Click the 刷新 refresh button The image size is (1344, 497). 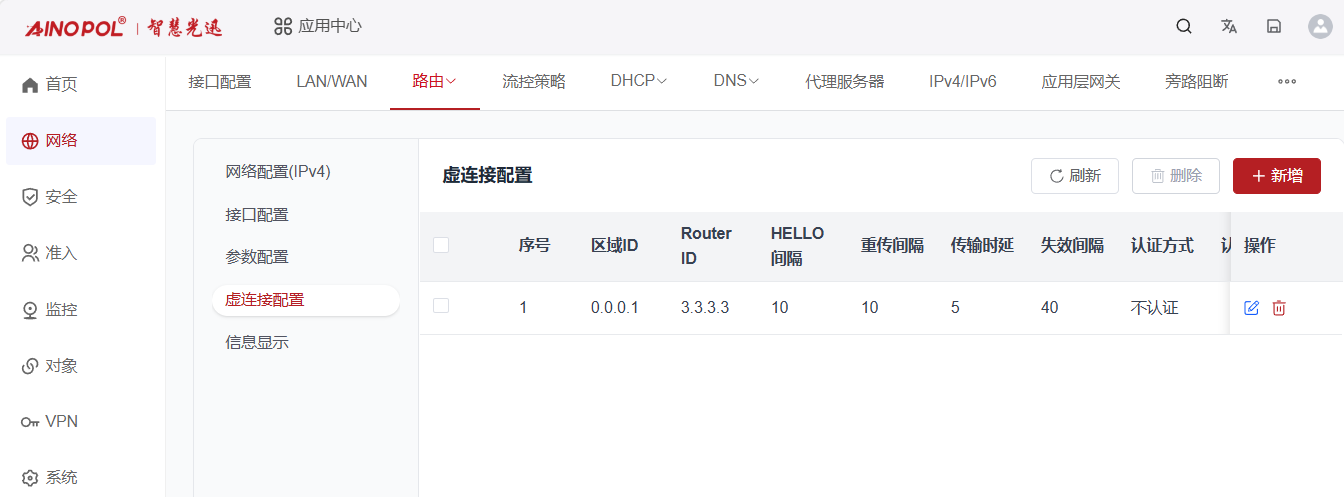click(x=1075, y=176)
